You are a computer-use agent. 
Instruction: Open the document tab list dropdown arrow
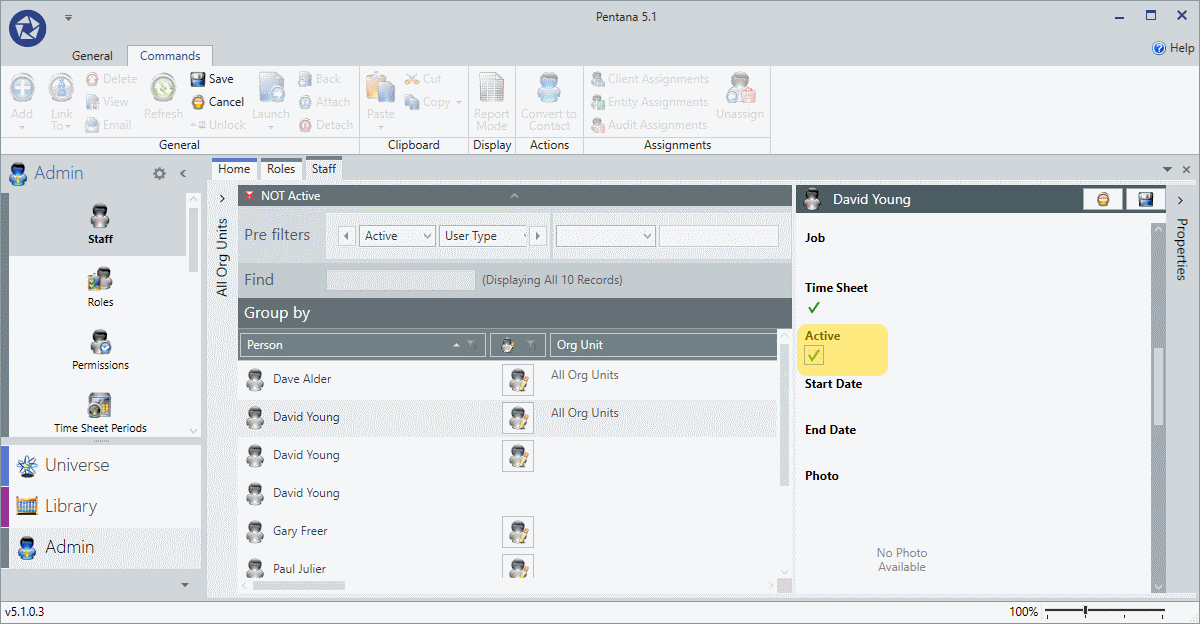tap(1167, 170)
